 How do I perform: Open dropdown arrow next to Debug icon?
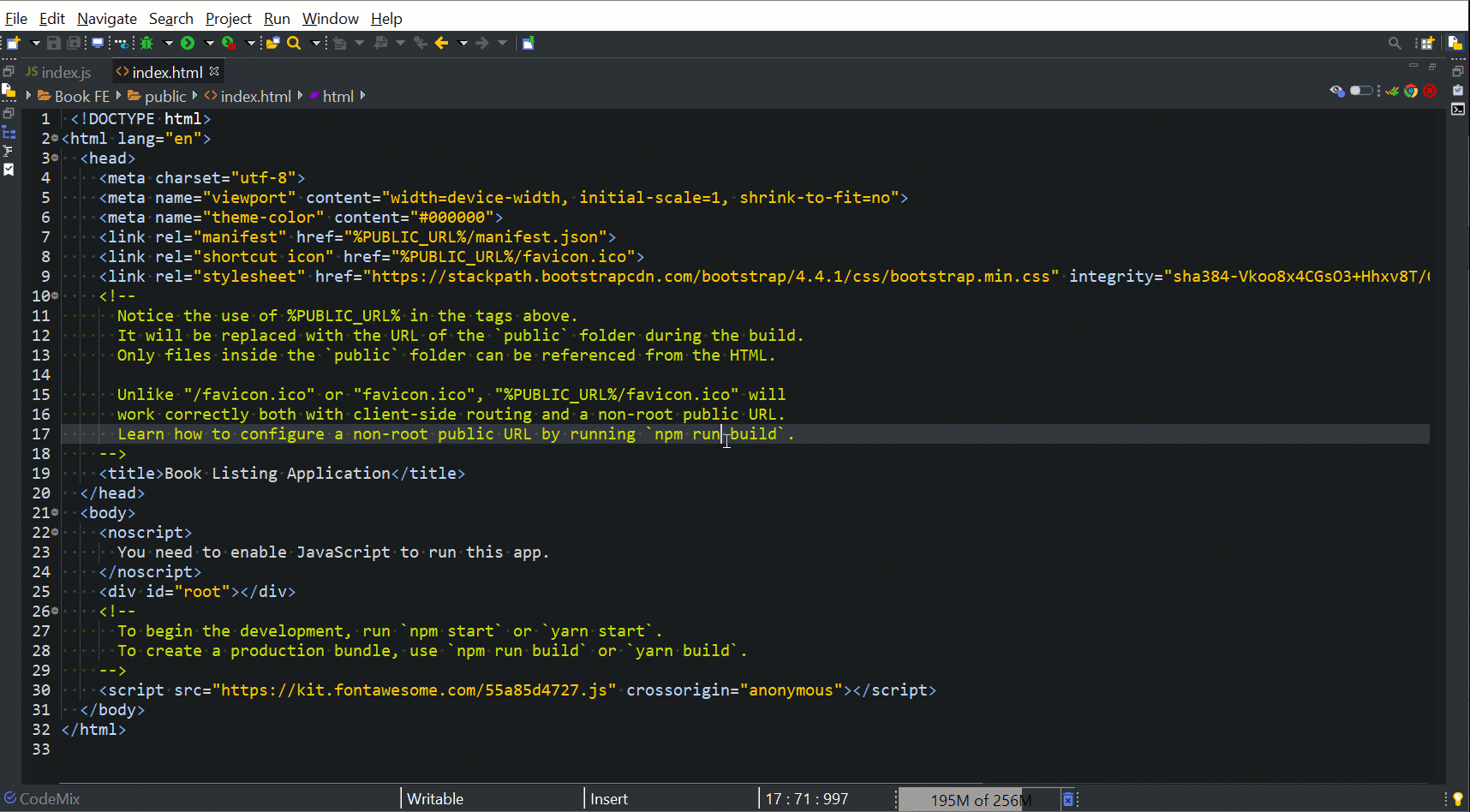168,43
